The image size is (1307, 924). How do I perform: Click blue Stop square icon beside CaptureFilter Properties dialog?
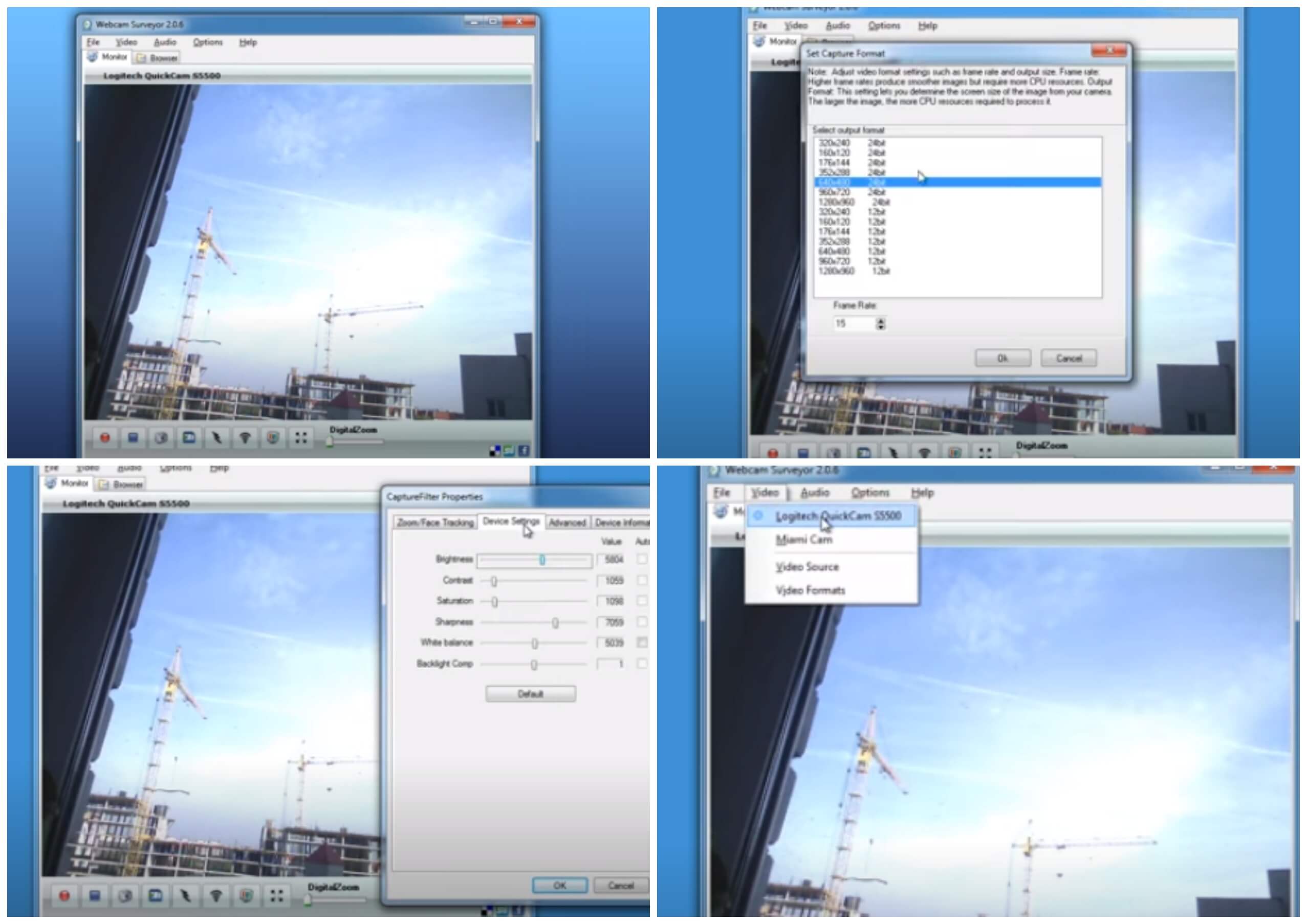pos(95,895)
